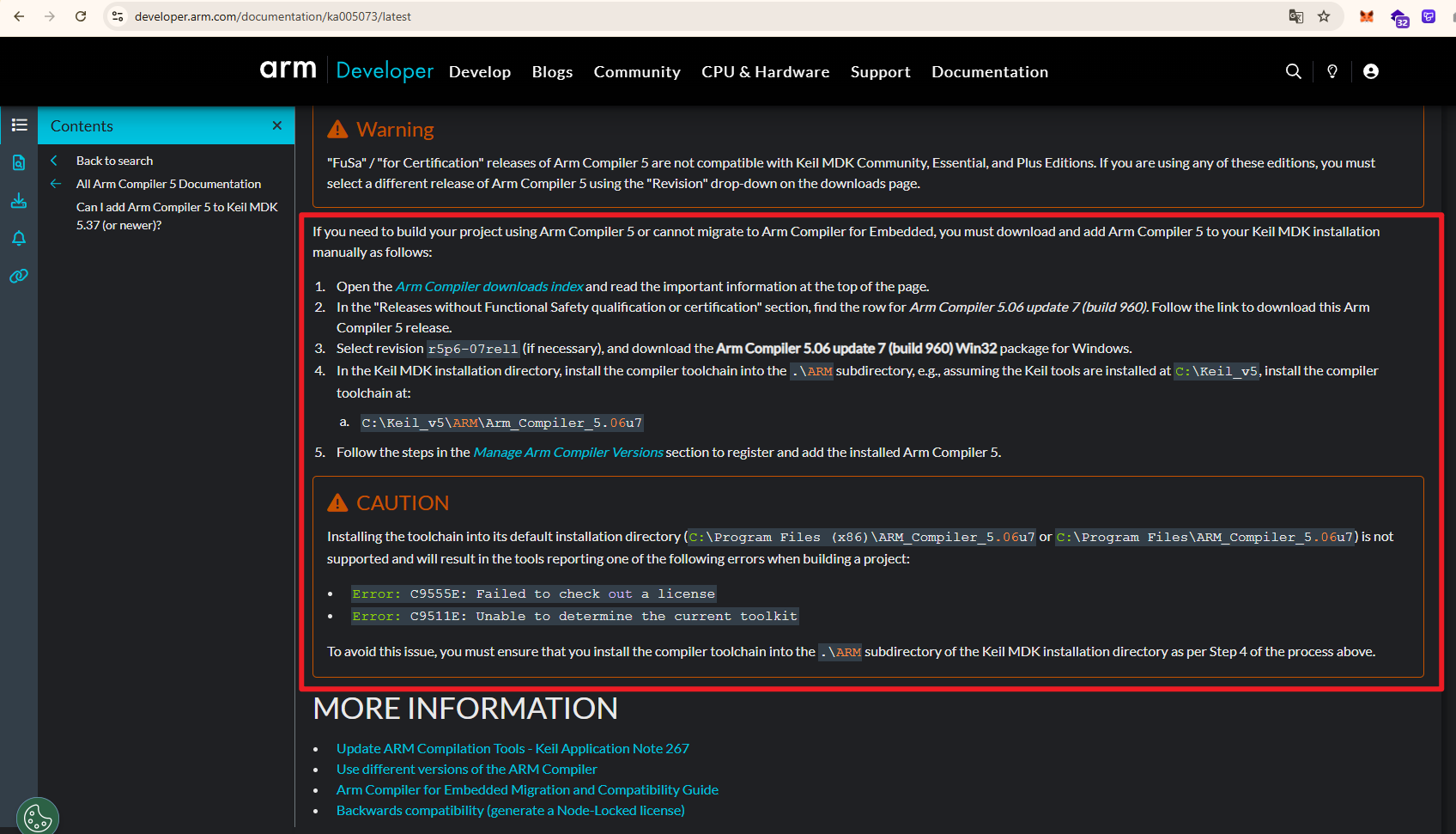Click the lightbulb icon in header
Viewport: 1456px width, 834px height.
point(1332,71)
